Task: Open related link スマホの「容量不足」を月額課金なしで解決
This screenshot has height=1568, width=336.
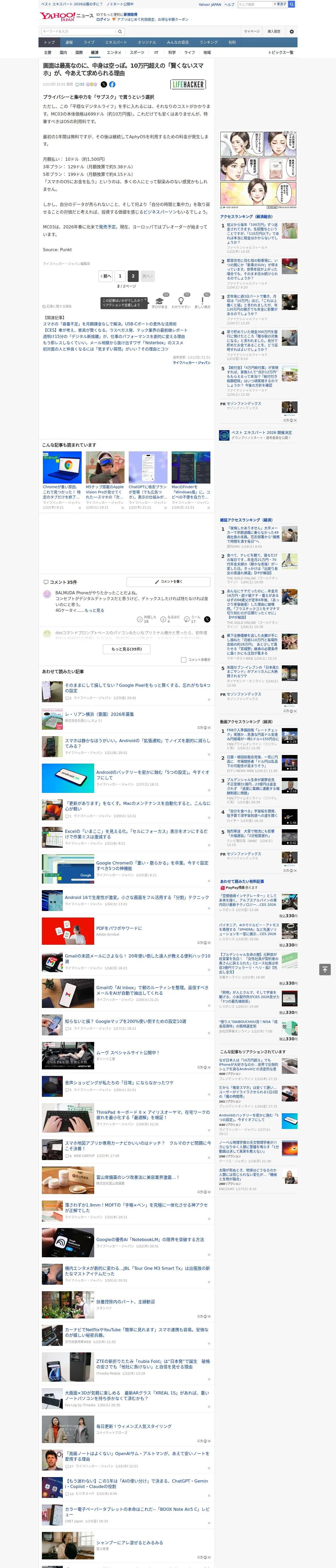Action: point(110,324)
